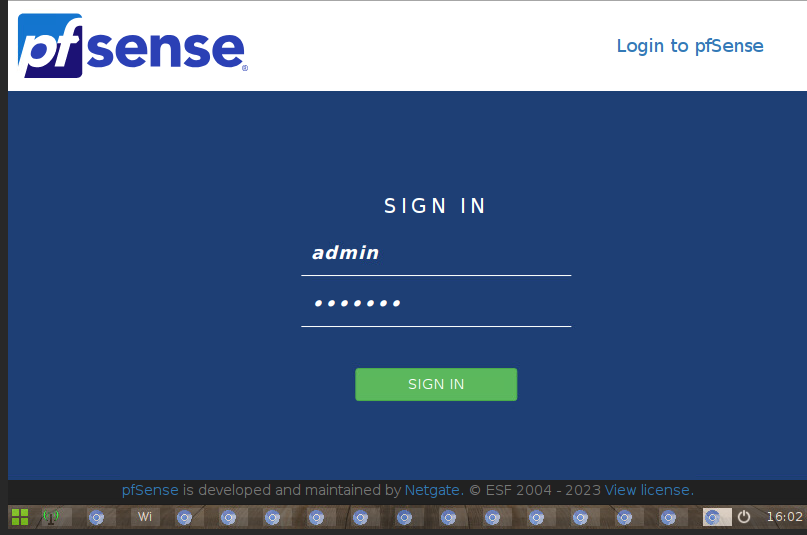Open the Chromium icon immediately right of Wi
This screenshot has height=535, width=807.
click(184, 517)
